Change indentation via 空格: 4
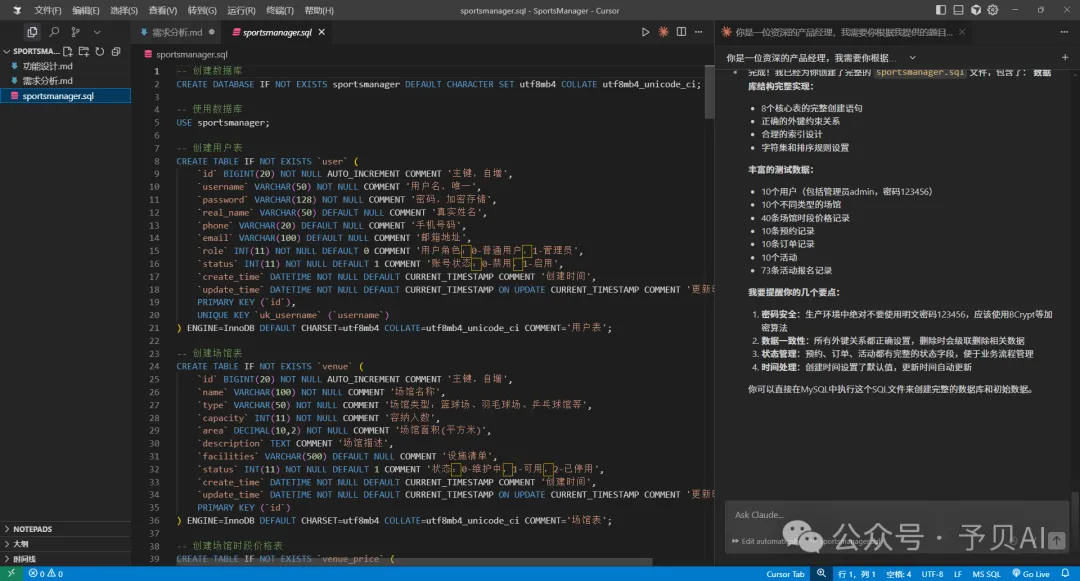1080x581 pixels. (x=898, y=574)
